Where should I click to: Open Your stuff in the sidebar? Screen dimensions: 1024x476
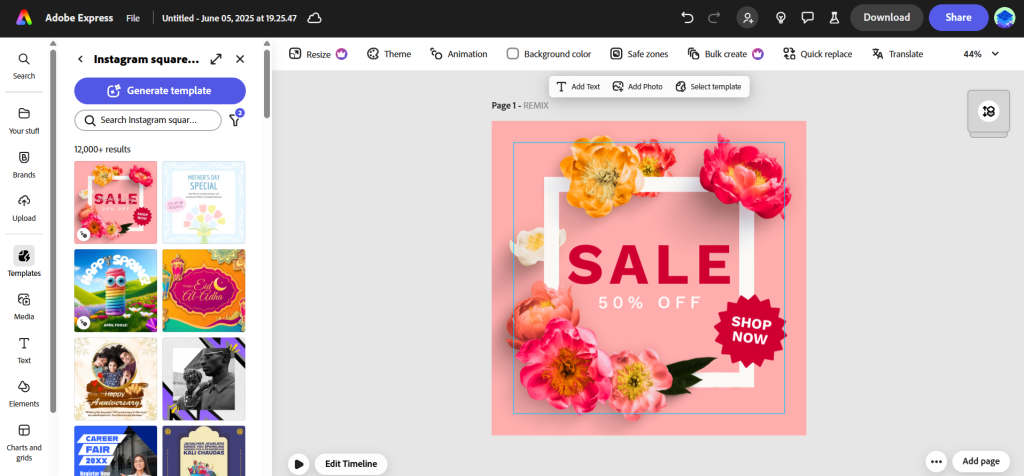coord(24,121)
